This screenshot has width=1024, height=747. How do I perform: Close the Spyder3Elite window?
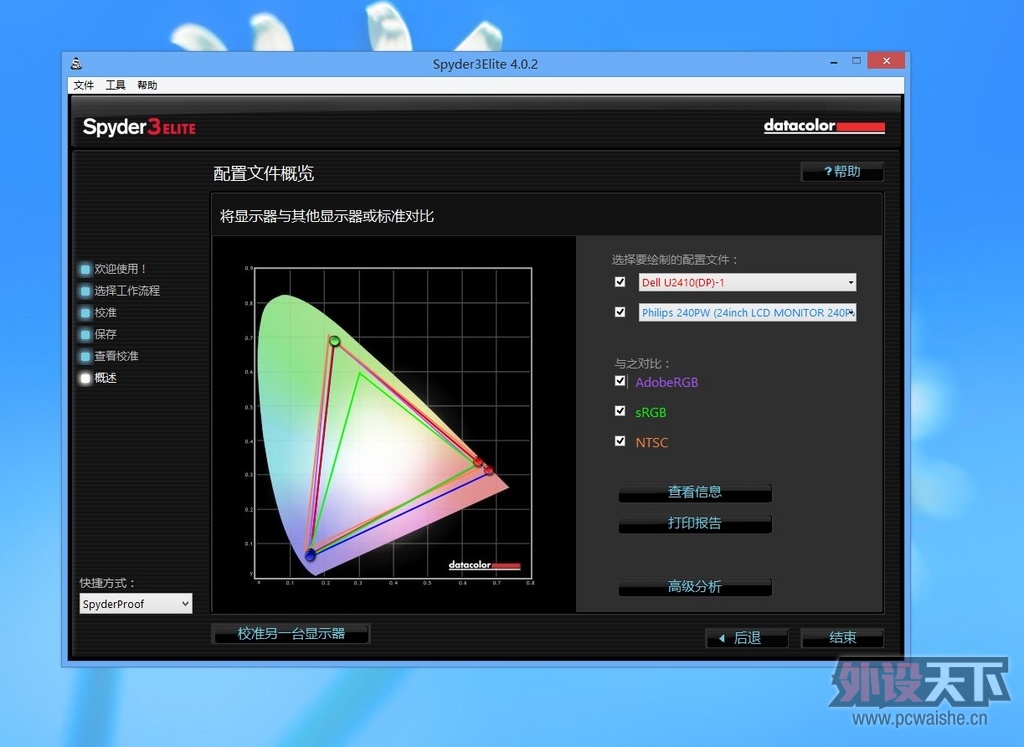(x=886, y=61)
